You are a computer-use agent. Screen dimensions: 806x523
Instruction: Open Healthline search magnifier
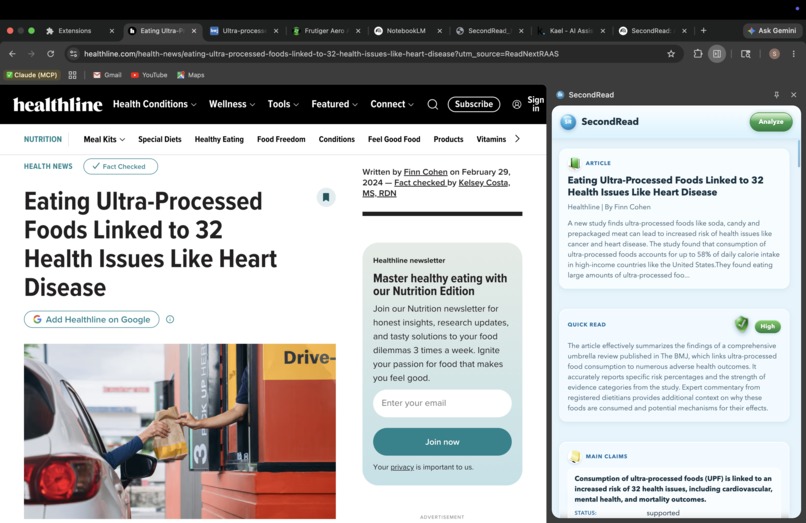click(433, 104)
